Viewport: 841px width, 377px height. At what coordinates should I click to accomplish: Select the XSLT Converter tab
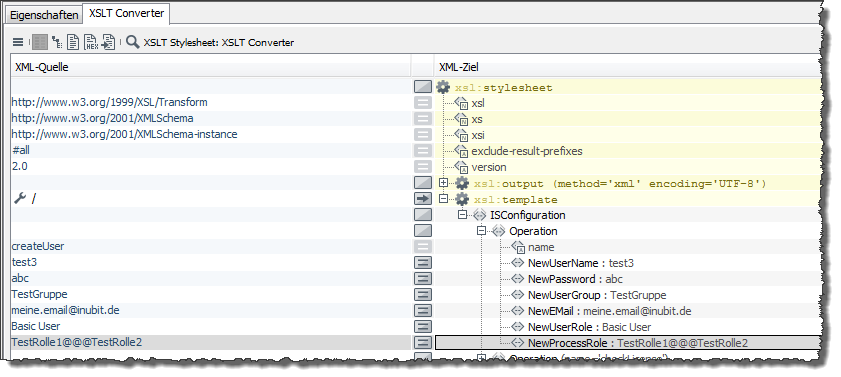coord(127,13)
